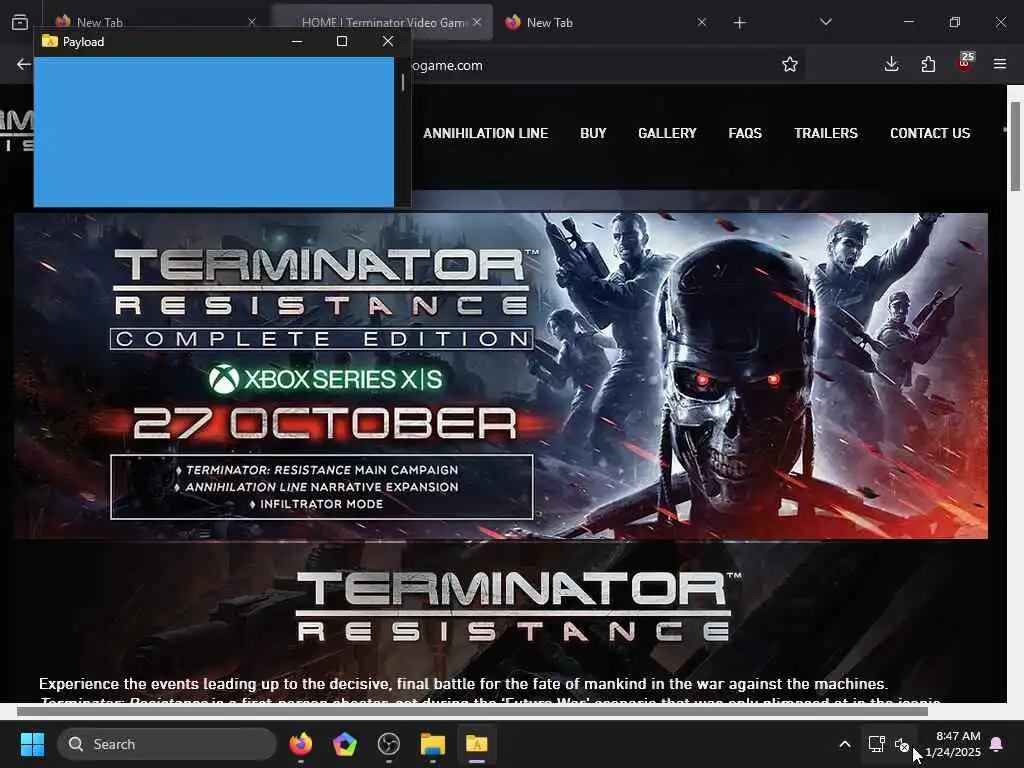The height and width of the screenshot is (768, 1024).
Task: Go to the GALLERY page
Action: [667, 133]
